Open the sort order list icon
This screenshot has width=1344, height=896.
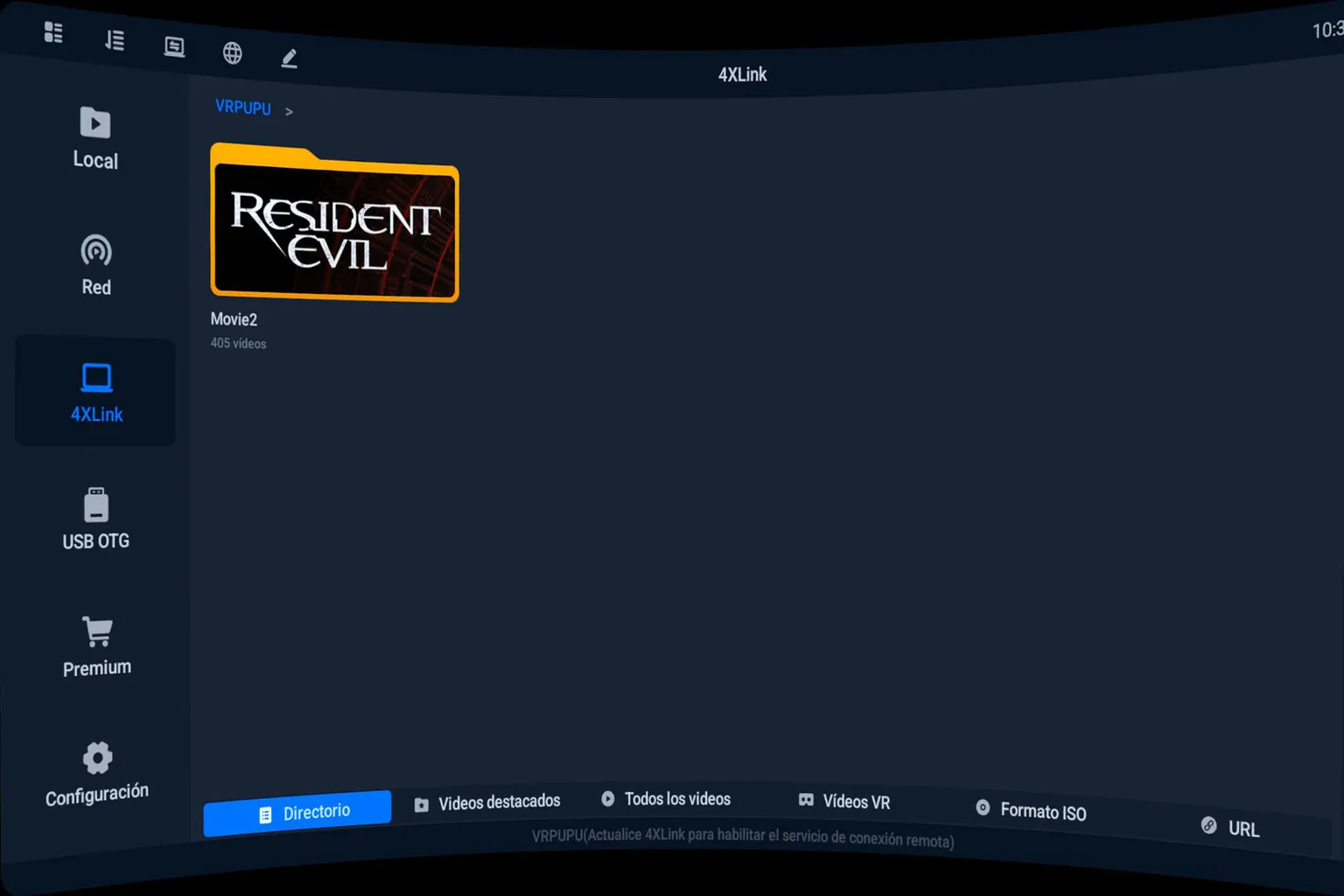tap(115, 40)
